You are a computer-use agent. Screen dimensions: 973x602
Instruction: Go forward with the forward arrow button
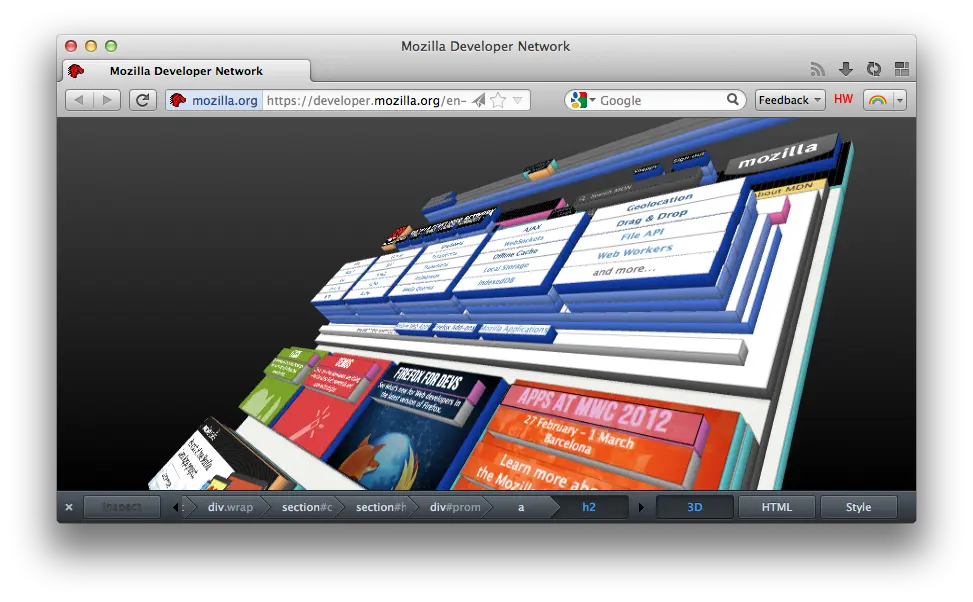click(107, 100)
